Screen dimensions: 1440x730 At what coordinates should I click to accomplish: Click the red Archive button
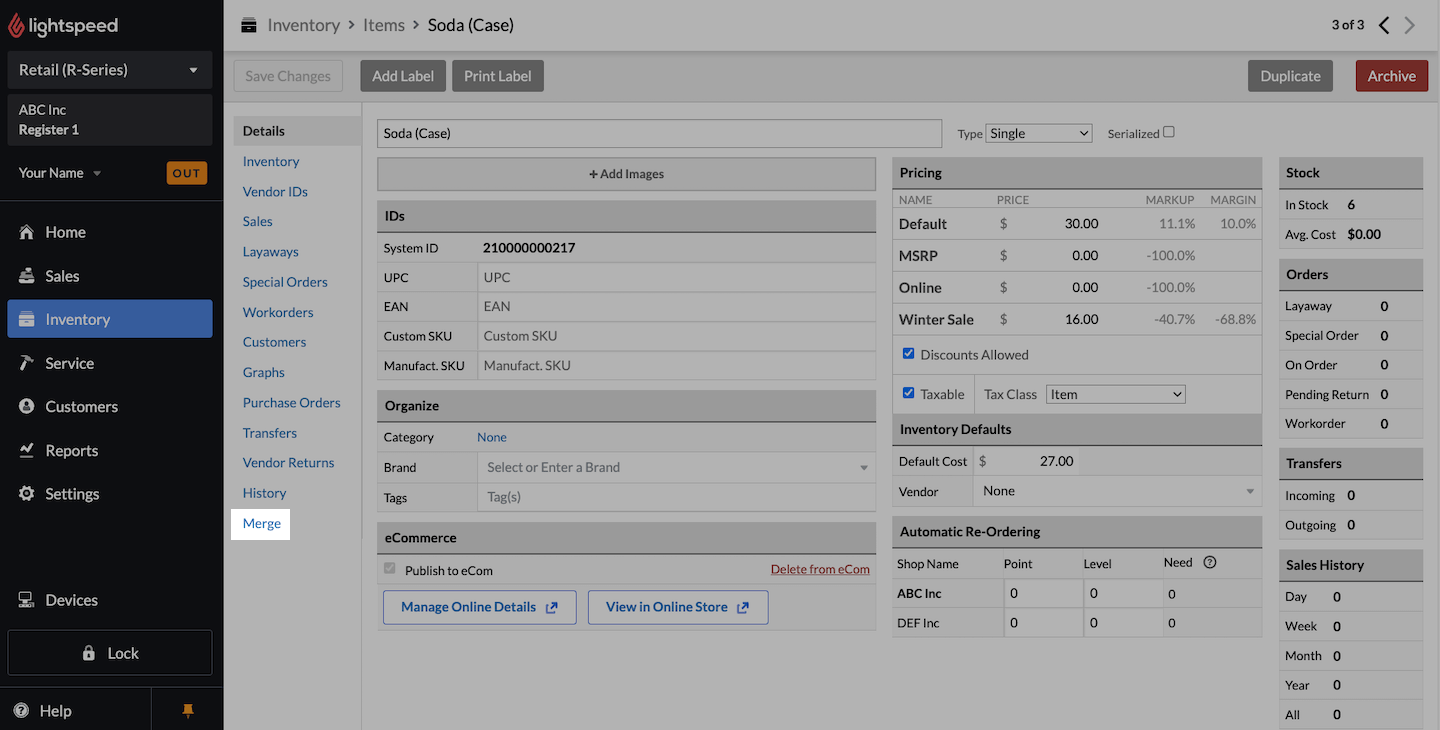[1391, 76]
